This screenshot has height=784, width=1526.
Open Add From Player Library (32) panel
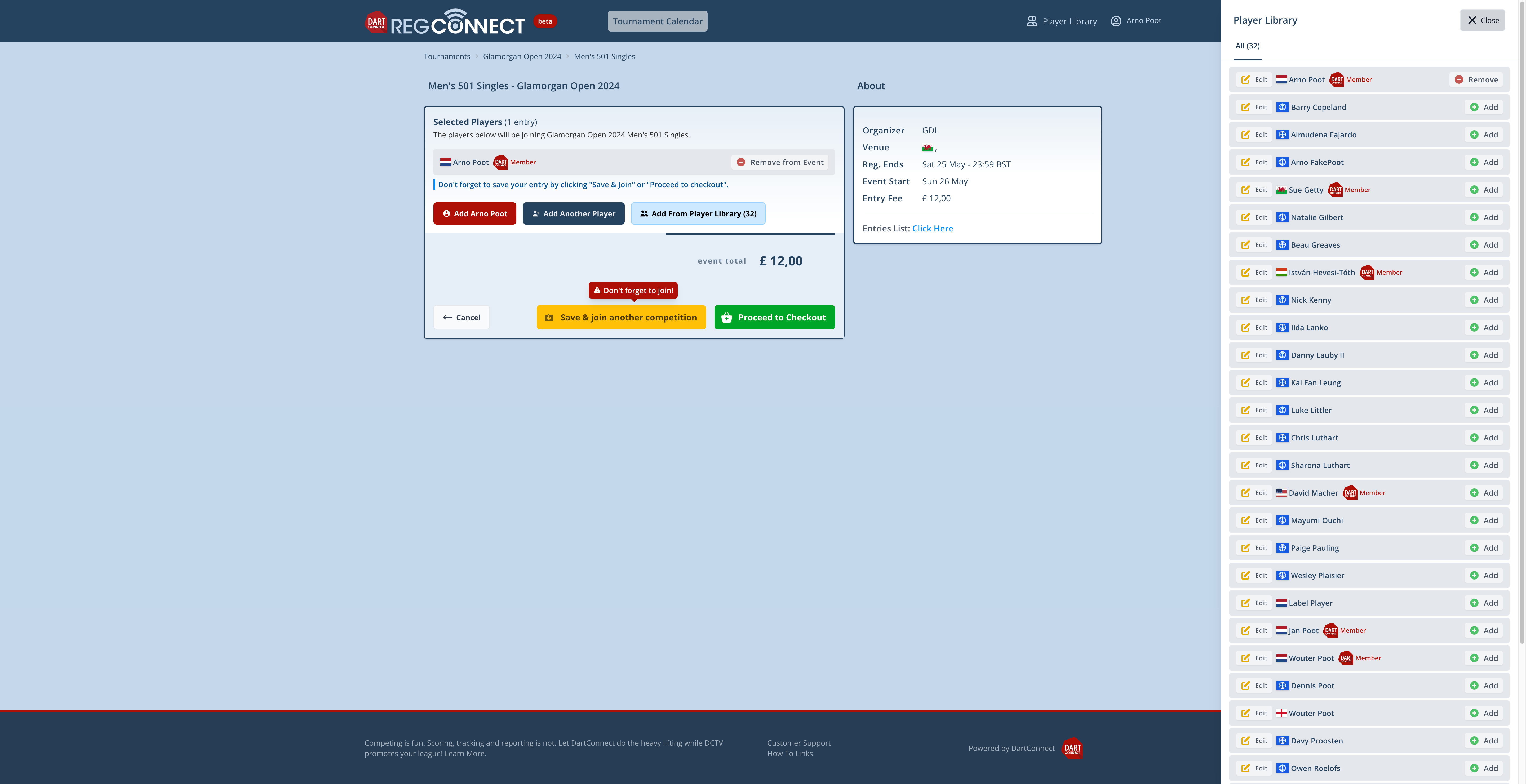pyautogui.click(x=698, y=214)
